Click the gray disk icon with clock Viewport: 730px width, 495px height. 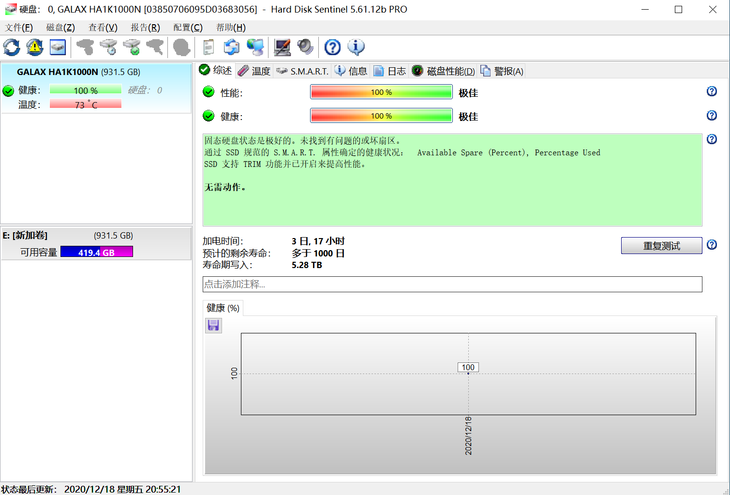(108, 47)
